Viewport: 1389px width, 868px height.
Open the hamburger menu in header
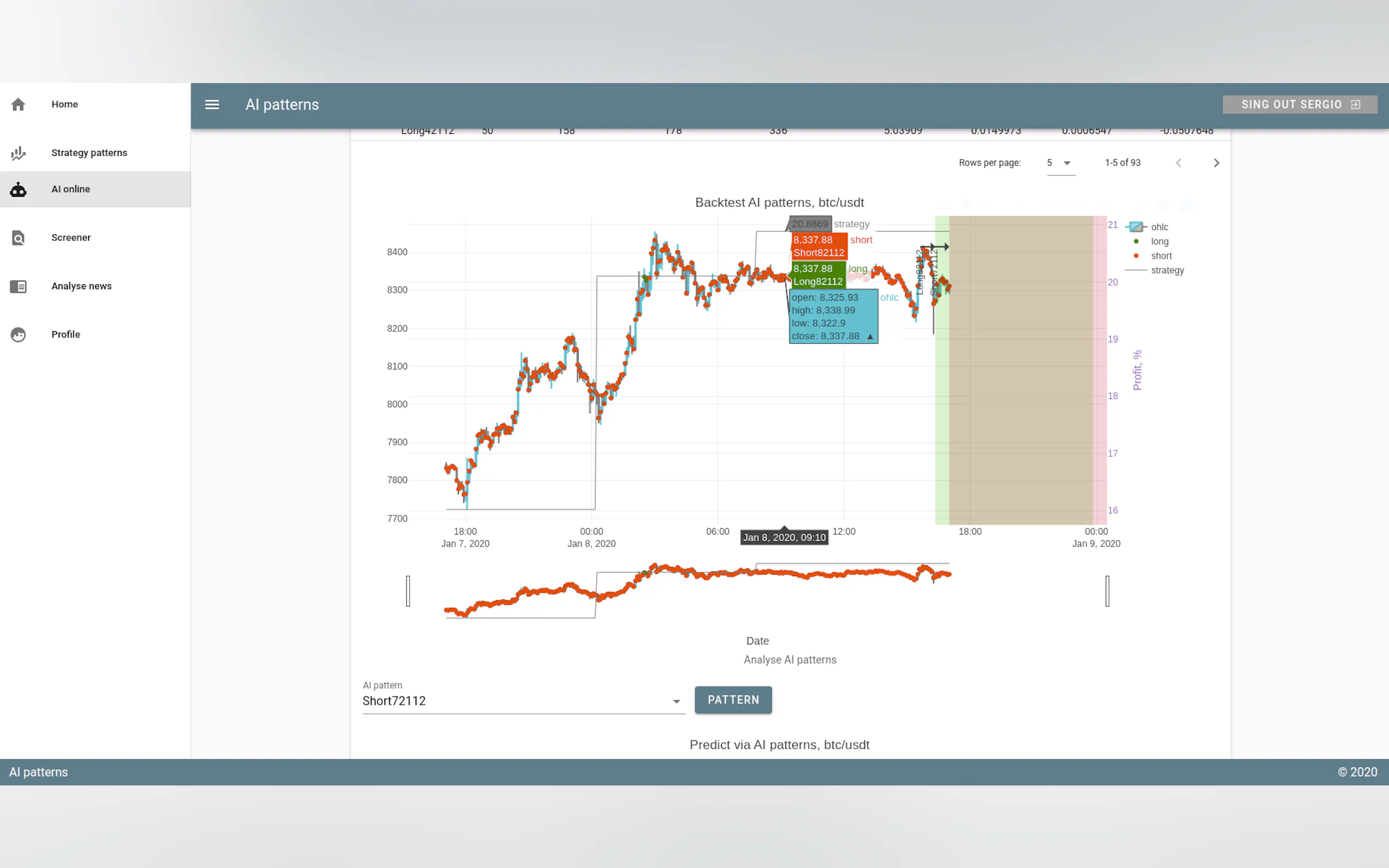(212, 104)
